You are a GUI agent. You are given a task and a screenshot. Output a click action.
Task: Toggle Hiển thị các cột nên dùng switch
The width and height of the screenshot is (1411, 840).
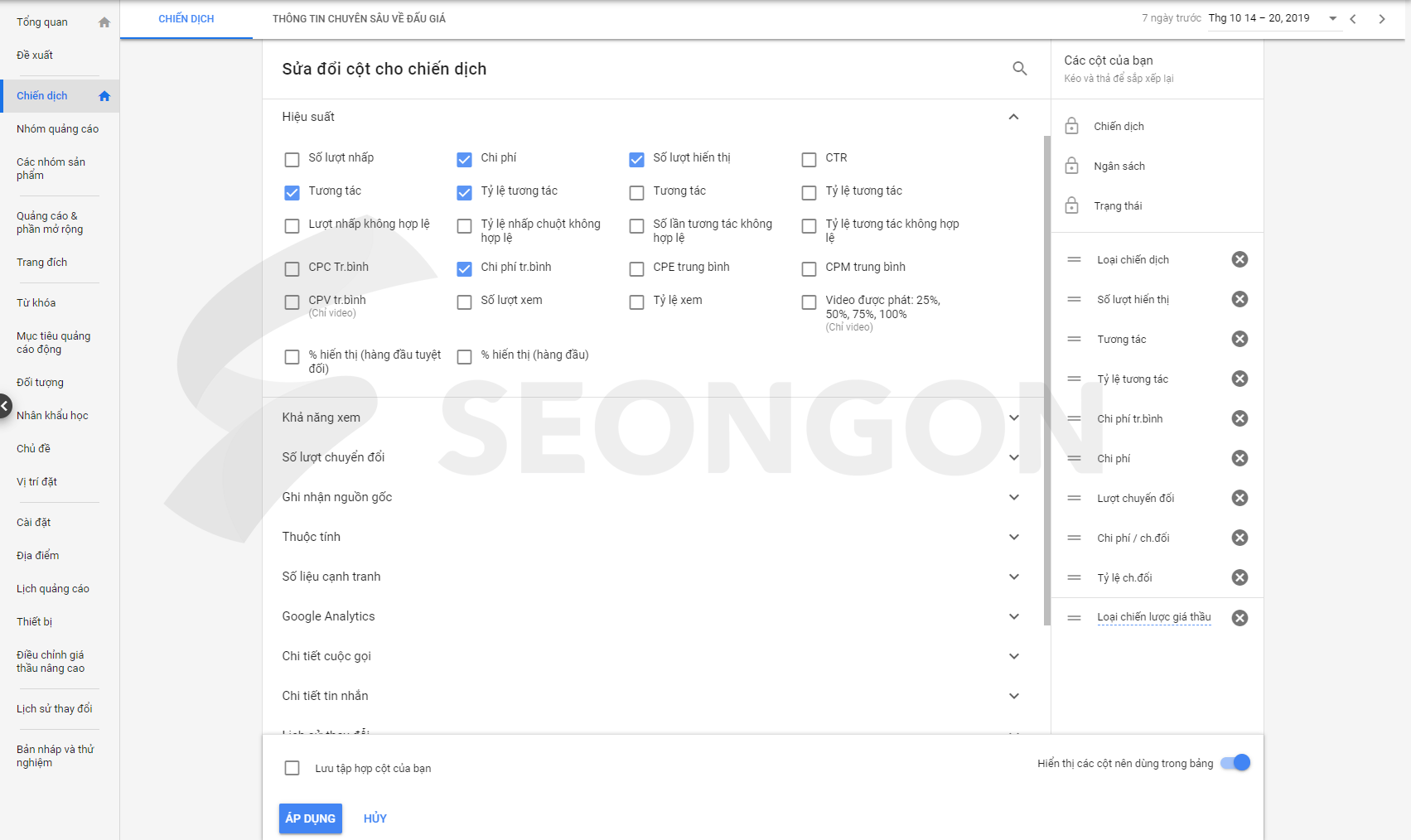click(1235, 763)
